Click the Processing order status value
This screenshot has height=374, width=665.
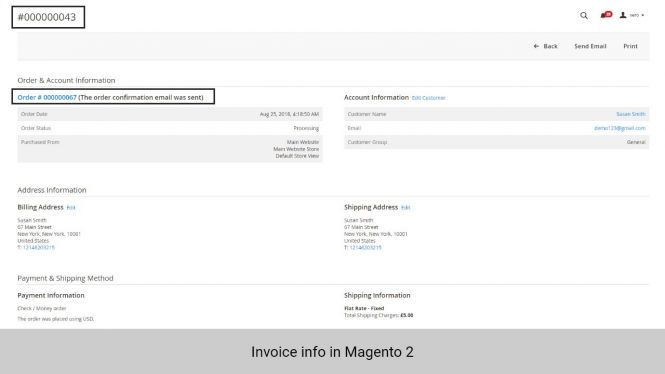point(306,128)
